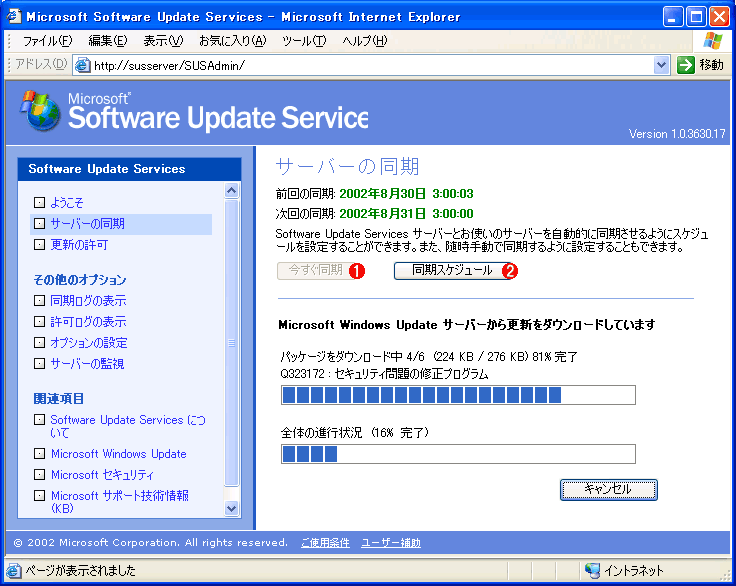Click sidebar scrollbar down arrow
The height and width of the screenshot is (586, 736).
pos(231,508)
